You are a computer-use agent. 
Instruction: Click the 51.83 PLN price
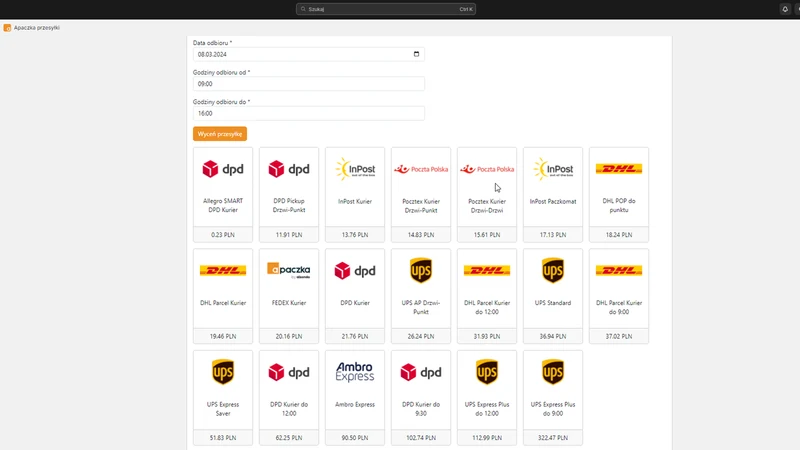(x=223, y=438)
